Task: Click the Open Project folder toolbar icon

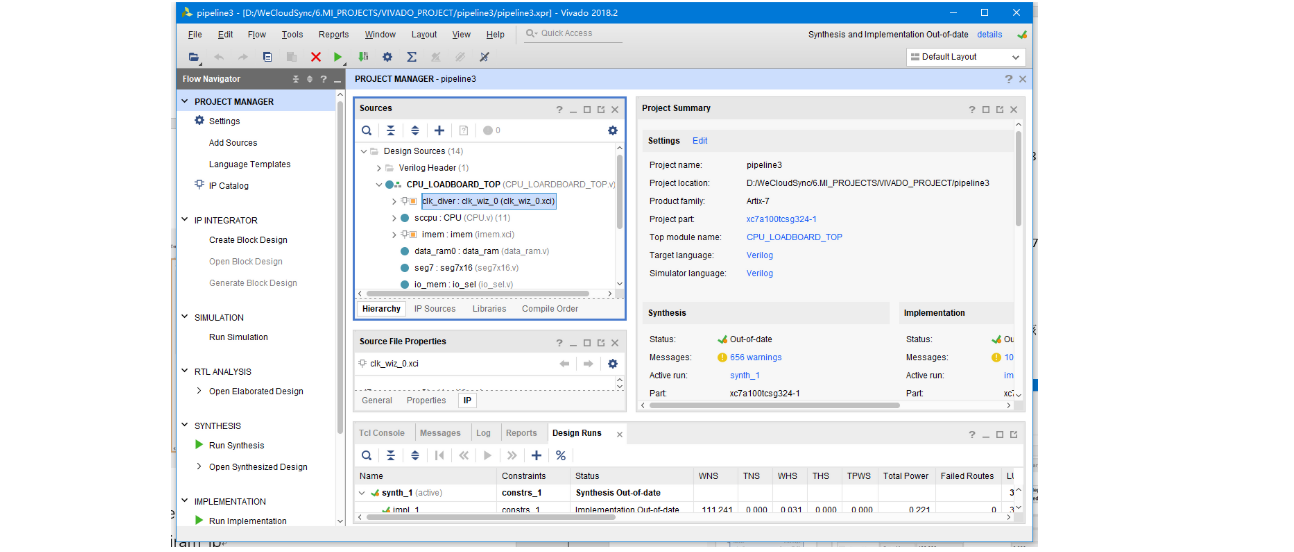Action: (194, 57)
